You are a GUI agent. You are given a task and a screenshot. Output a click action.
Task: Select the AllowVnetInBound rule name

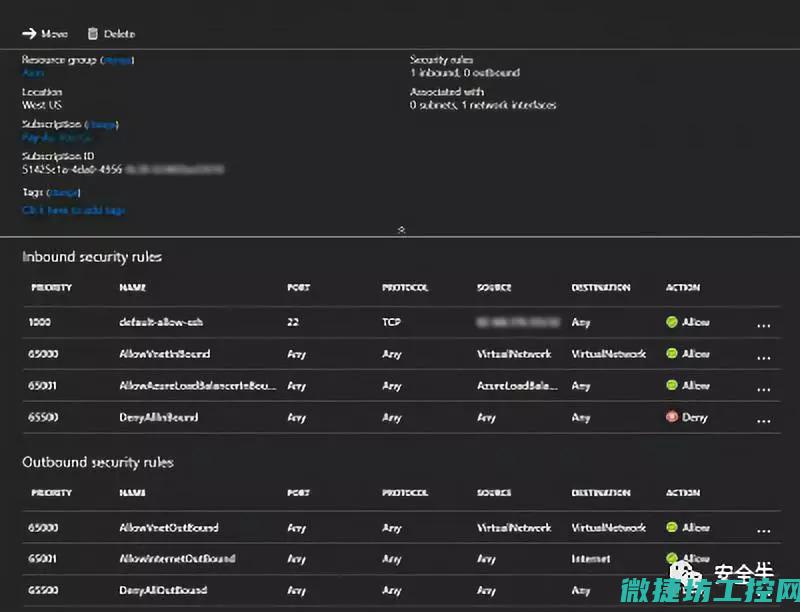coord(164,353)
